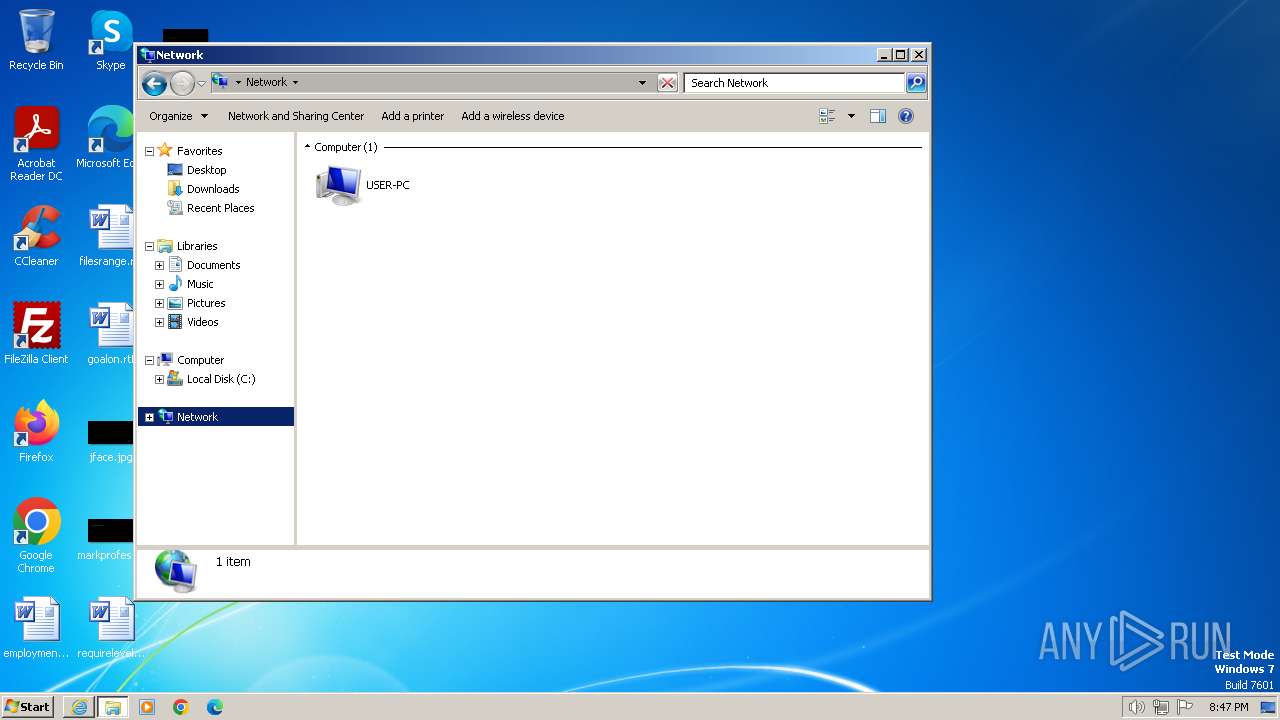Screen dimensions: 1280x720
Task: Open Google Chrome from the taskbar
Action: [181, 707]
